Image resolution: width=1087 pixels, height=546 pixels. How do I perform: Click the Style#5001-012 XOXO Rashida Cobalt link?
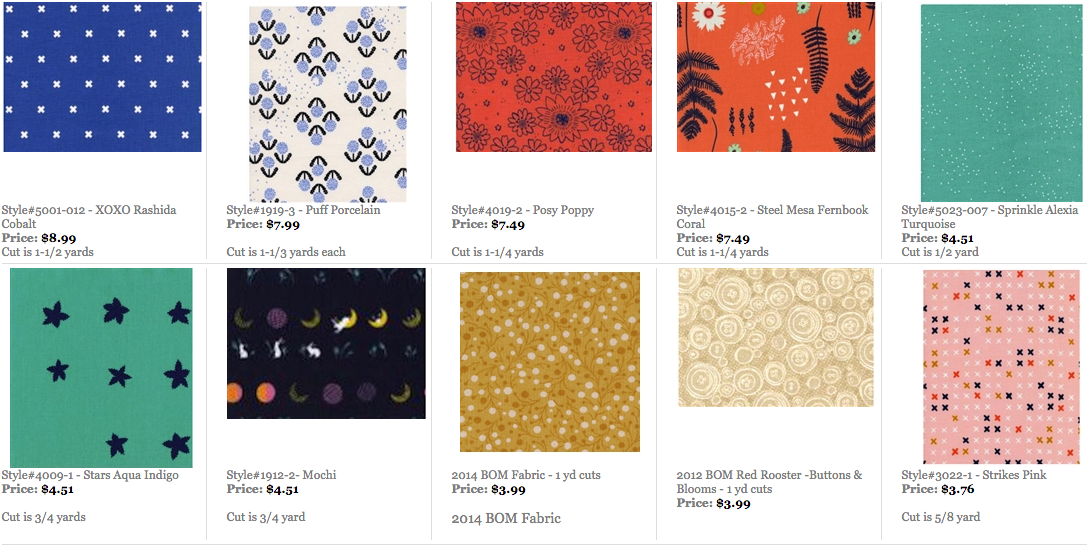click(89, 210)
